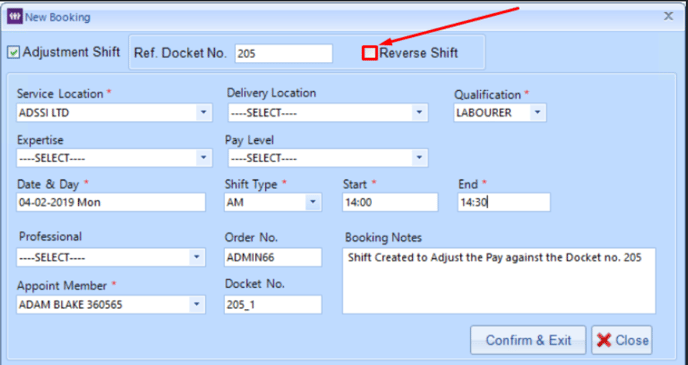Screen dimensions: 688x365
Task: Uncheck the Adjustment Shift checkbox
Action: pyautogui.click(x=14, y=53)
